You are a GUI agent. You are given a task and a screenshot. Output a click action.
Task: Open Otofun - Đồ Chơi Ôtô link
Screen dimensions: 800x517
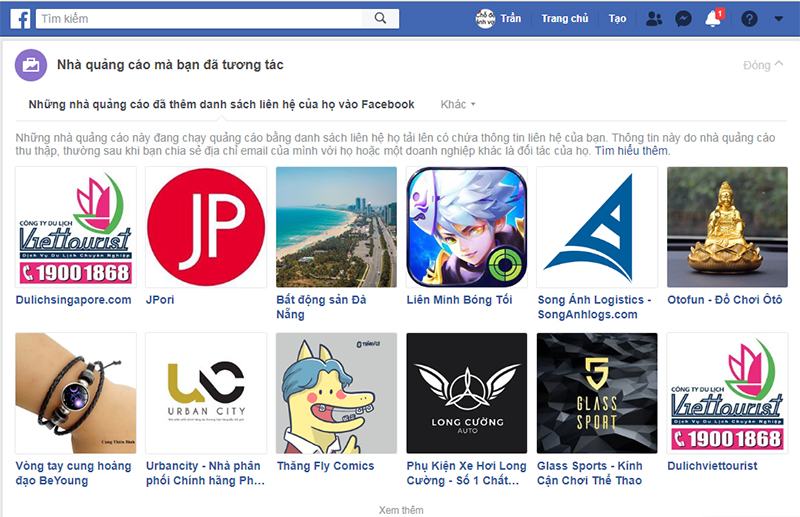click(724, 300)
